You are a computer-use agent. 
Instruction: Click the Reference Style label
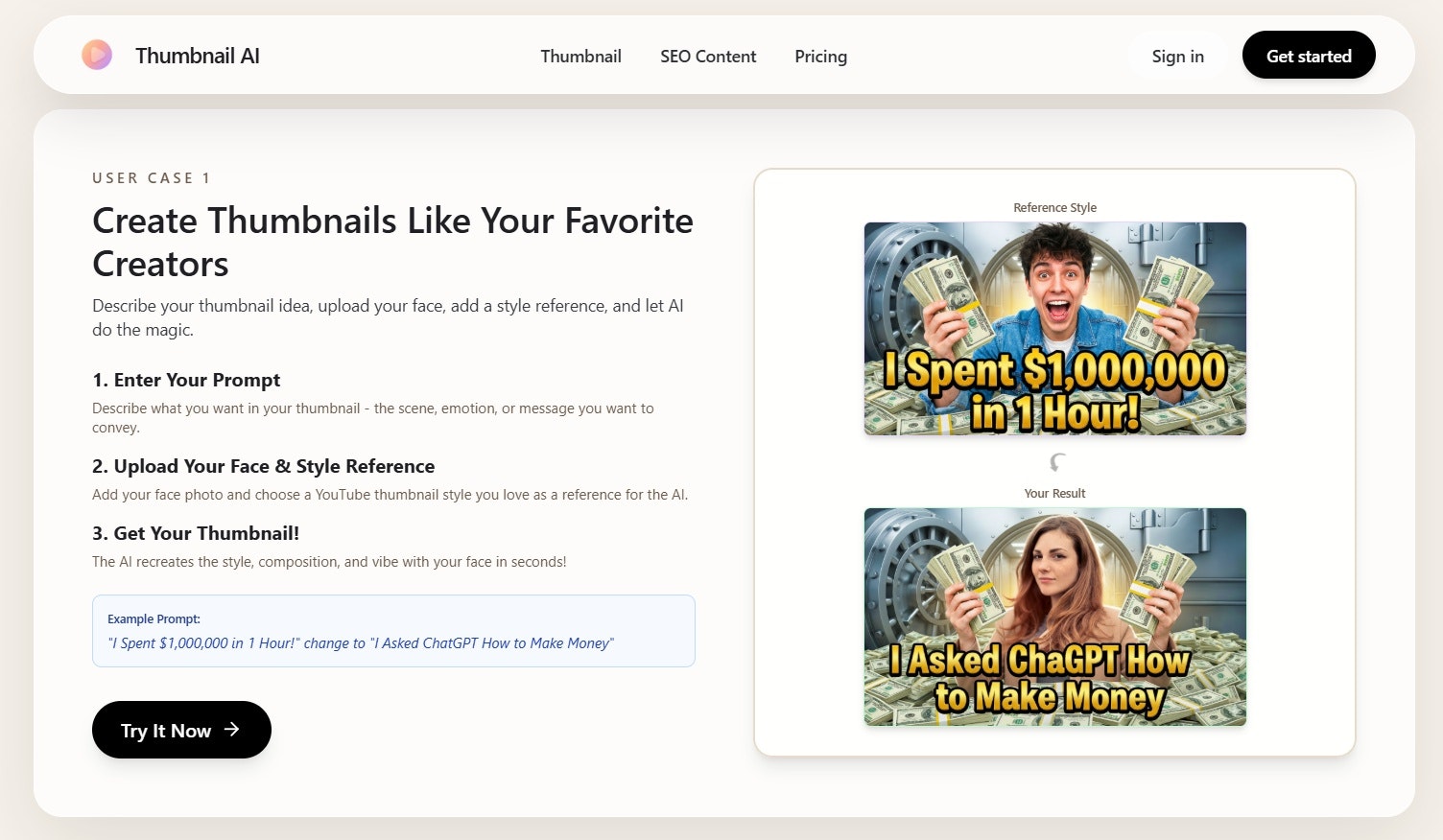1054,207
